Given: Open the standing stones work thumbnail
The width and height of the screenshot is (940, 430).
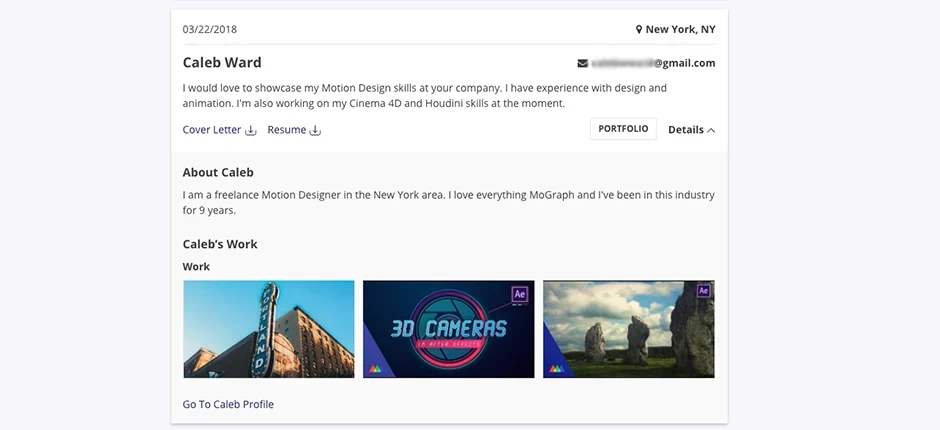Looking at the screenshot, I should tap(629, 329).
